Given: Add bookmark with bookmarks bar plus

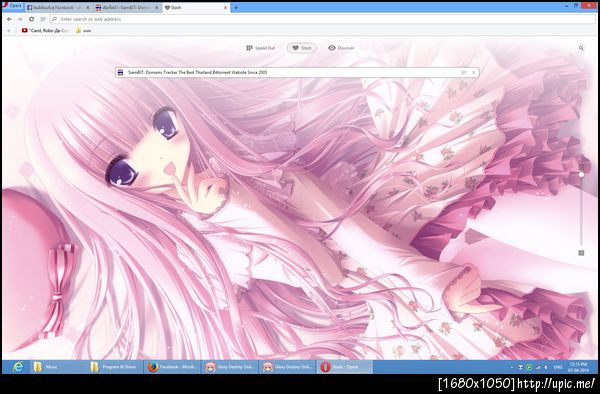Looking at the screenshot, I should [9, 30].
